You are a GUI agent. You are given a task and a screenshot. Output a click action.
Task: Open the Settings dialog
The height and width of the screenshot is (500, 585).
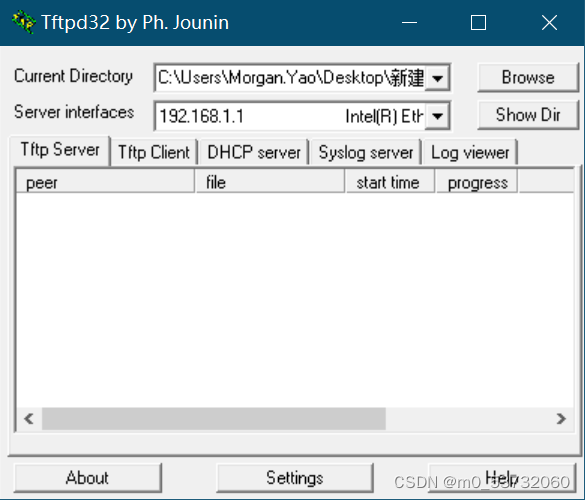tap(295, 478)
